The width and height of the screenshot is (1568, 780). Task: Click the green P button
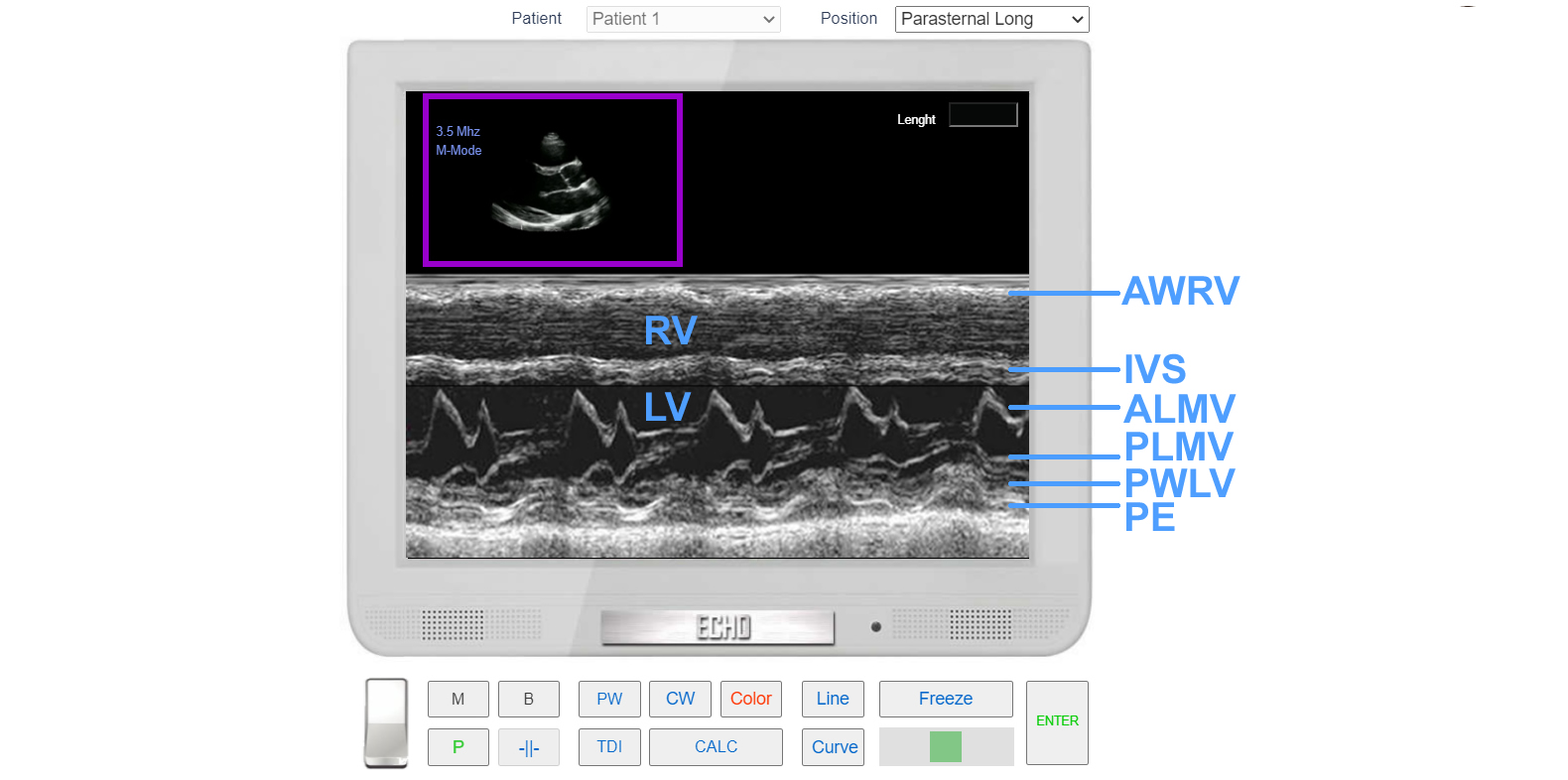458,747
